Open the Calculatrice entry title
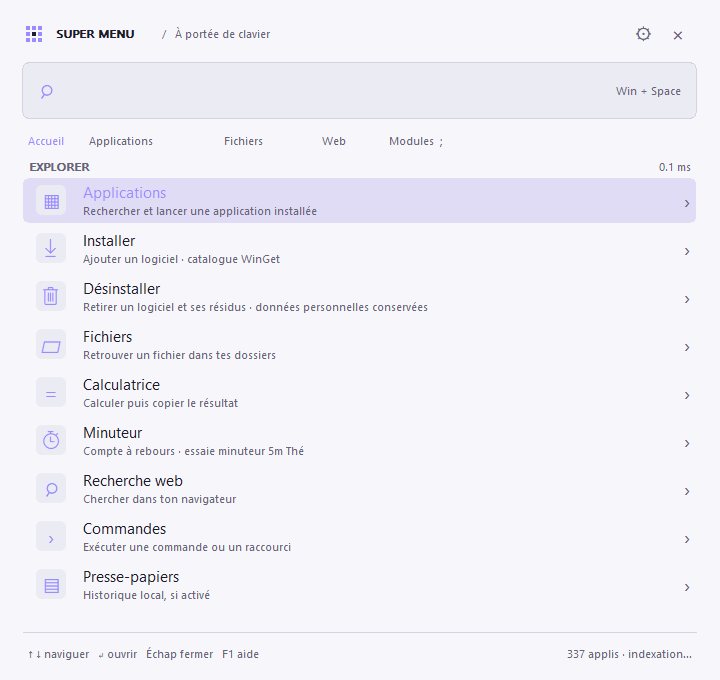Screen dimensions: 720x680 click(121, 385)
